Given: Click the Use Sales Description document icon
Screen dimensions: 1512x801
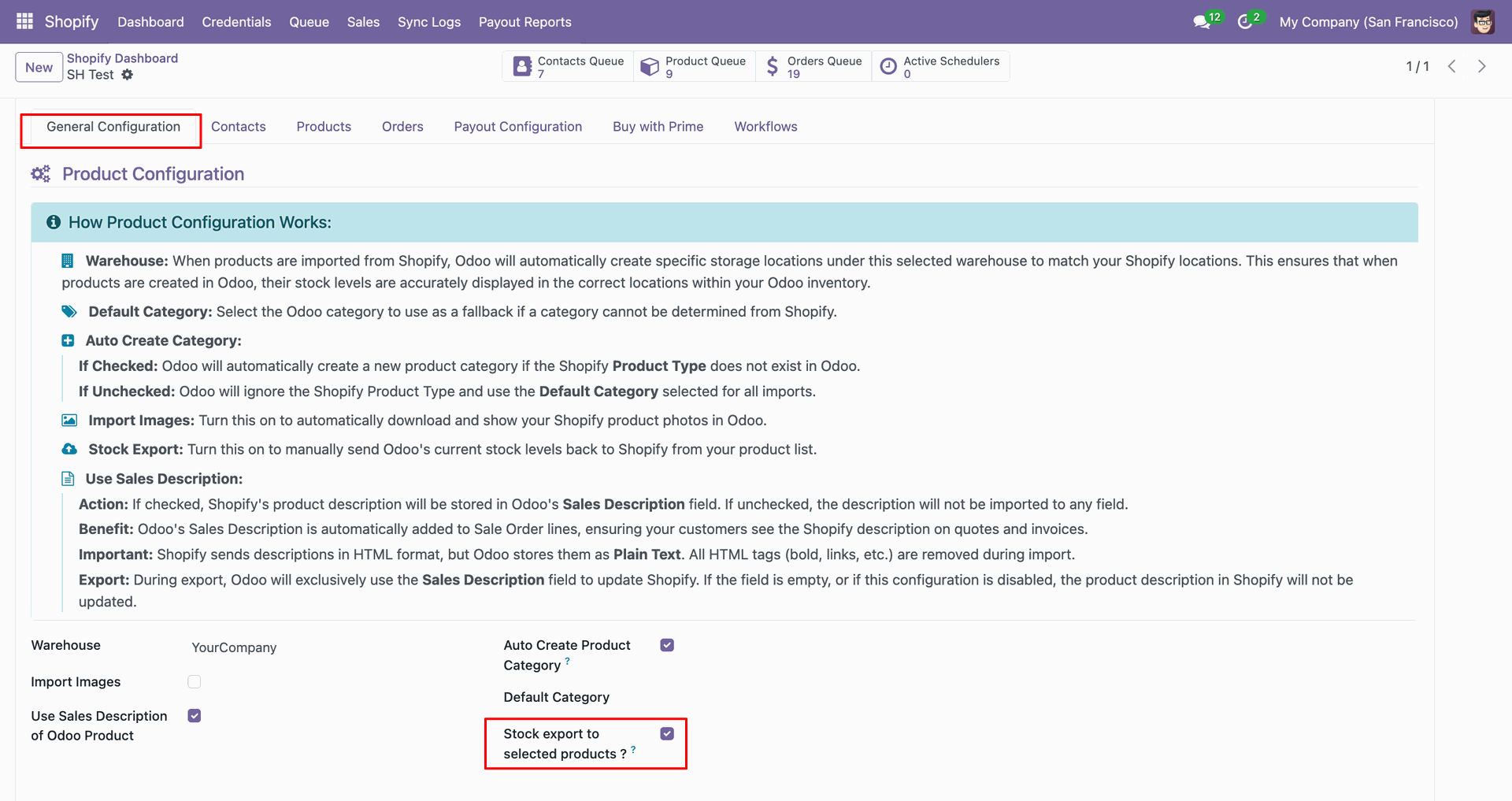Looking at the screenshot, I should (x=68, y=478).
